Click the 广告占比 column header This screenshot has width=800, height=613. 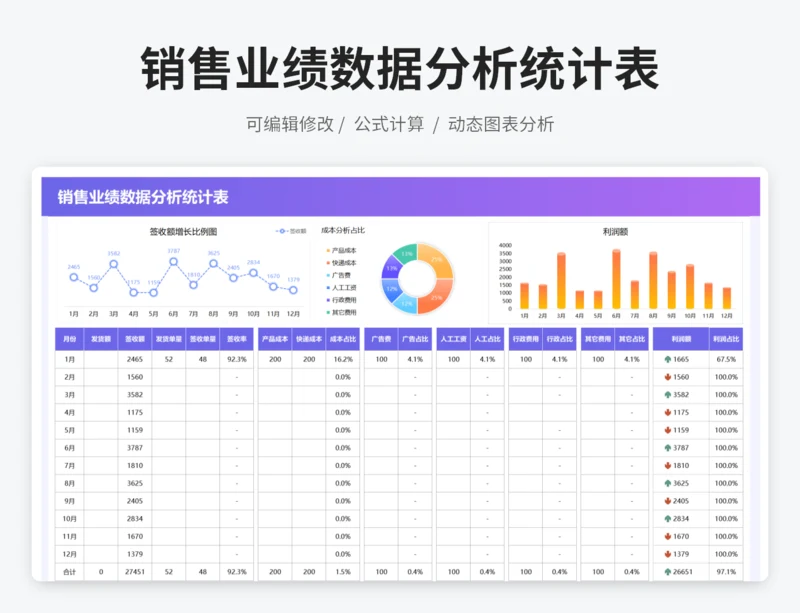click(415, 339)
